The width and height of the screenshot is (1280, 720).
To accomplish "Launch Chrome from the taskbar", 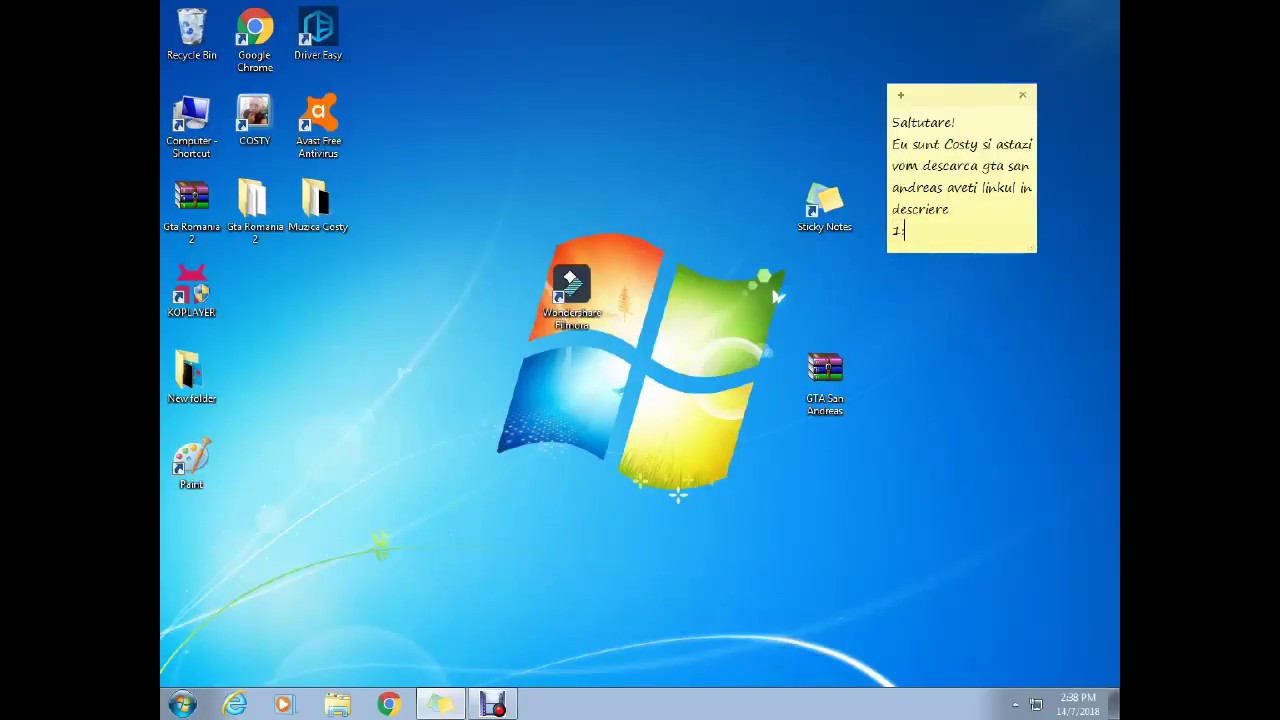I will click(389, 704).
